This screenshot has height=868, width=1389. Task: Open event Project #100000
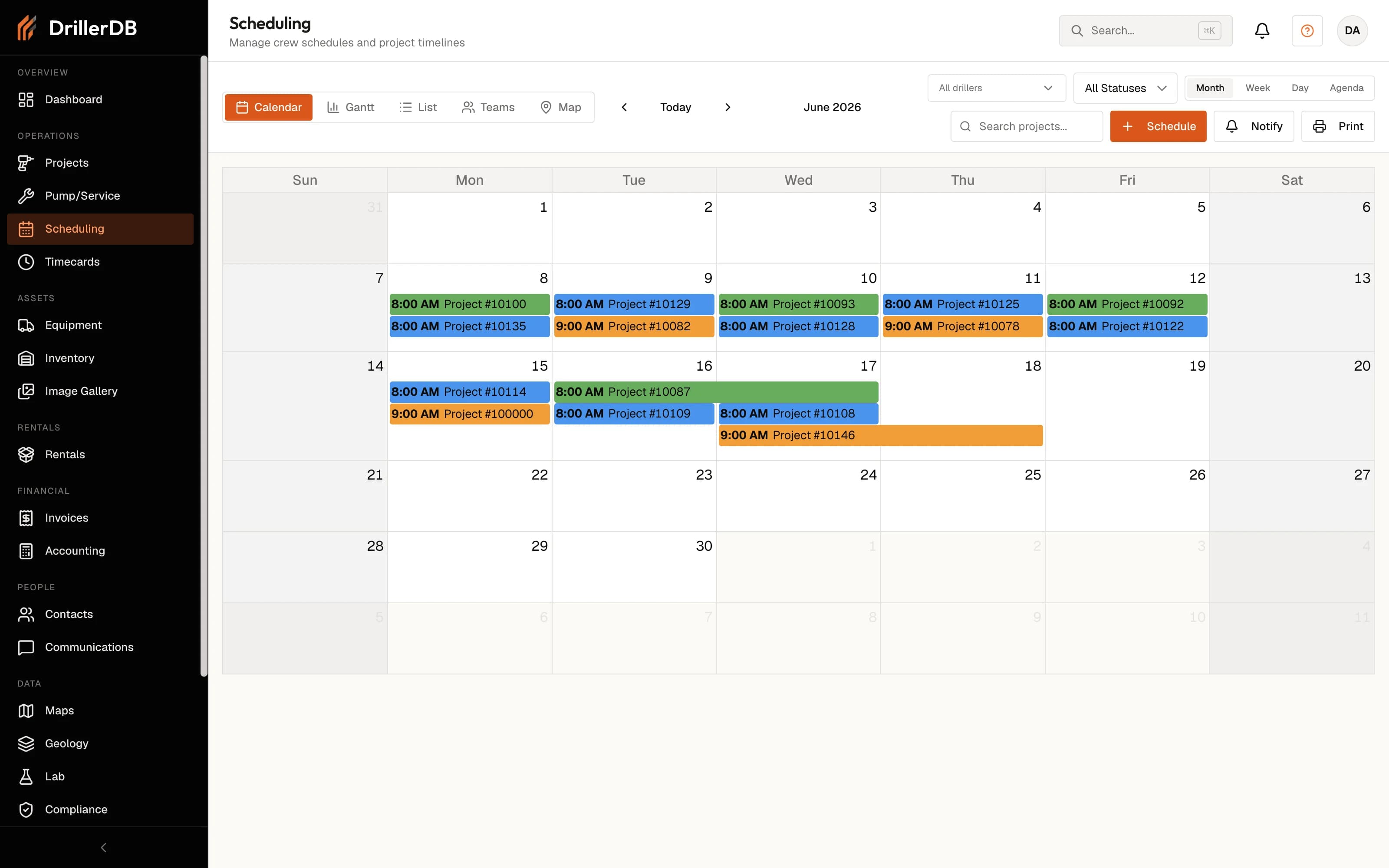click(470, 414)
